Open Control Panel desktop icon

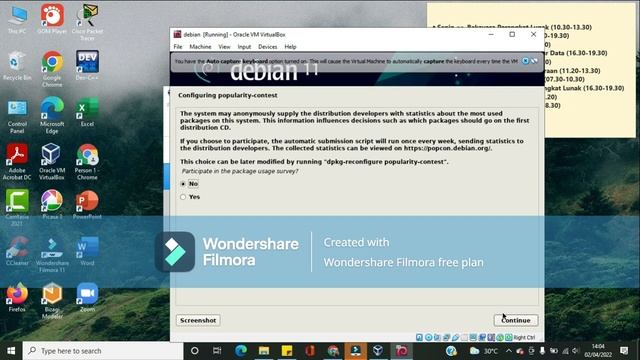tap(17, 116)
